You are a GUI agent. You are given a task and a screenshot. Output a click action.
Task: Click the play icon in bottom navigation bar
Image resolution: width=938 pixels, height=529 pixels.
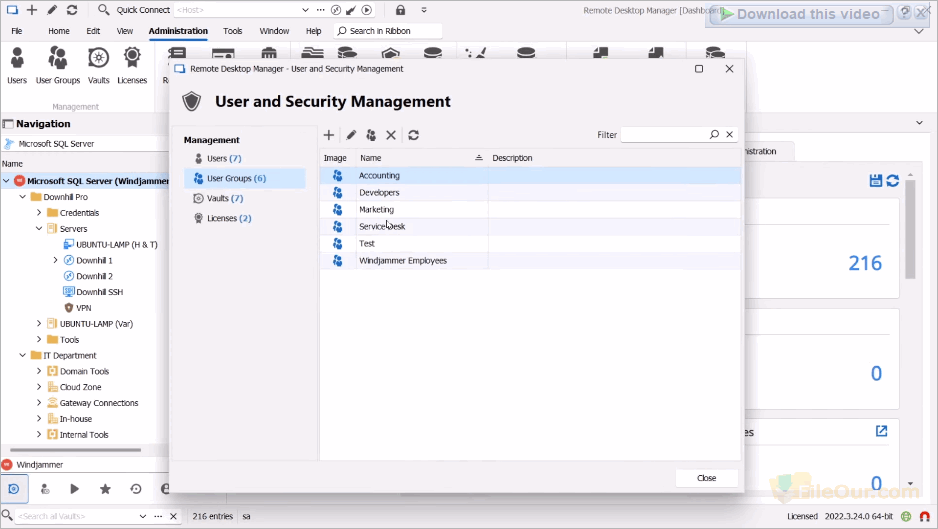pyautogui.click(x=75, y=489)
